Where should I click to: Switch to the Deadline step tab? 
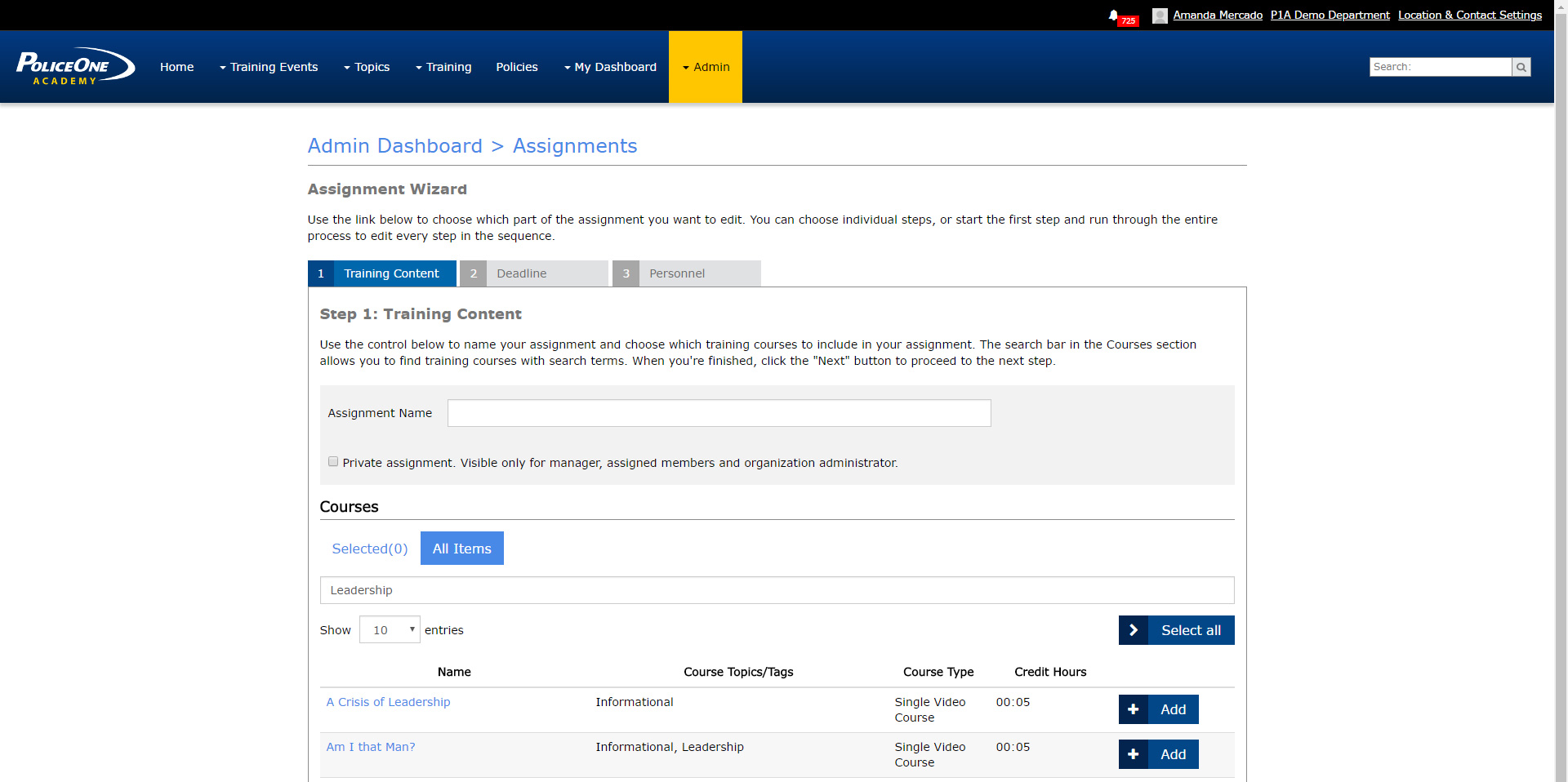[x=534, y=273]
